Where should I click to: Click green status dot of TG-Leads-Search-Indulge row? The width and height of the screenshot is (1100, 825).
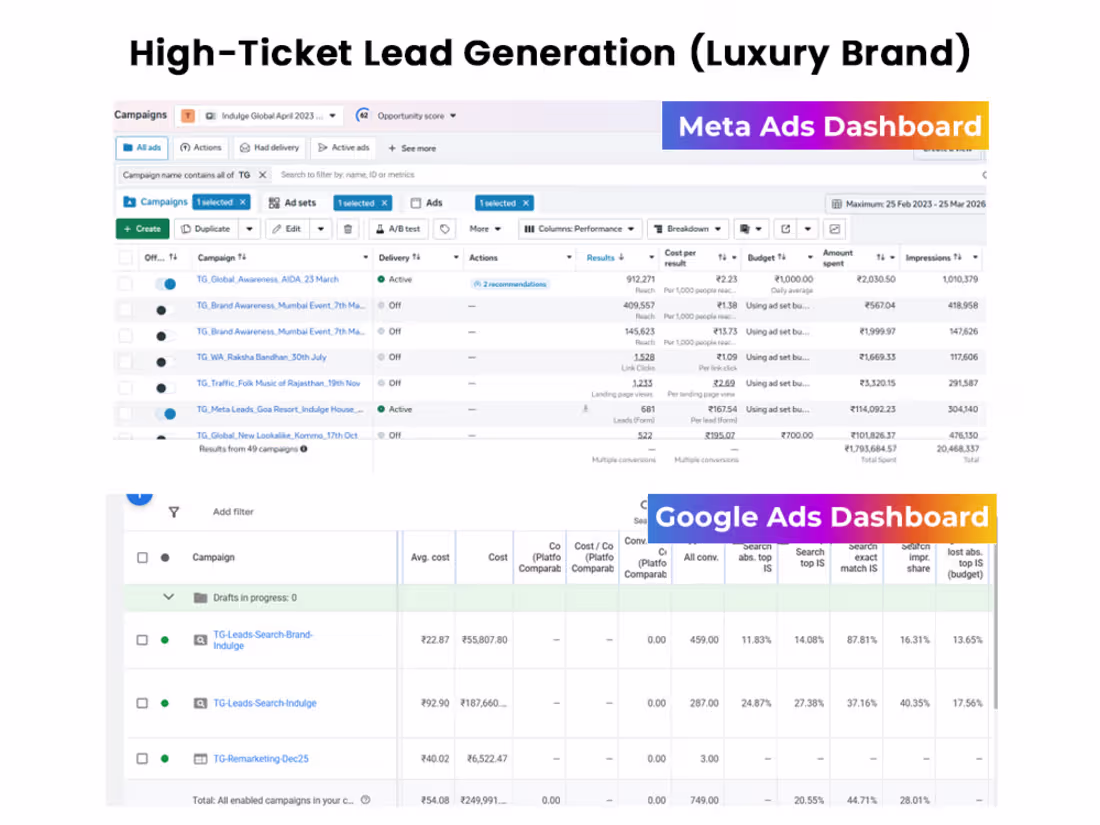(x=165, y=703)
